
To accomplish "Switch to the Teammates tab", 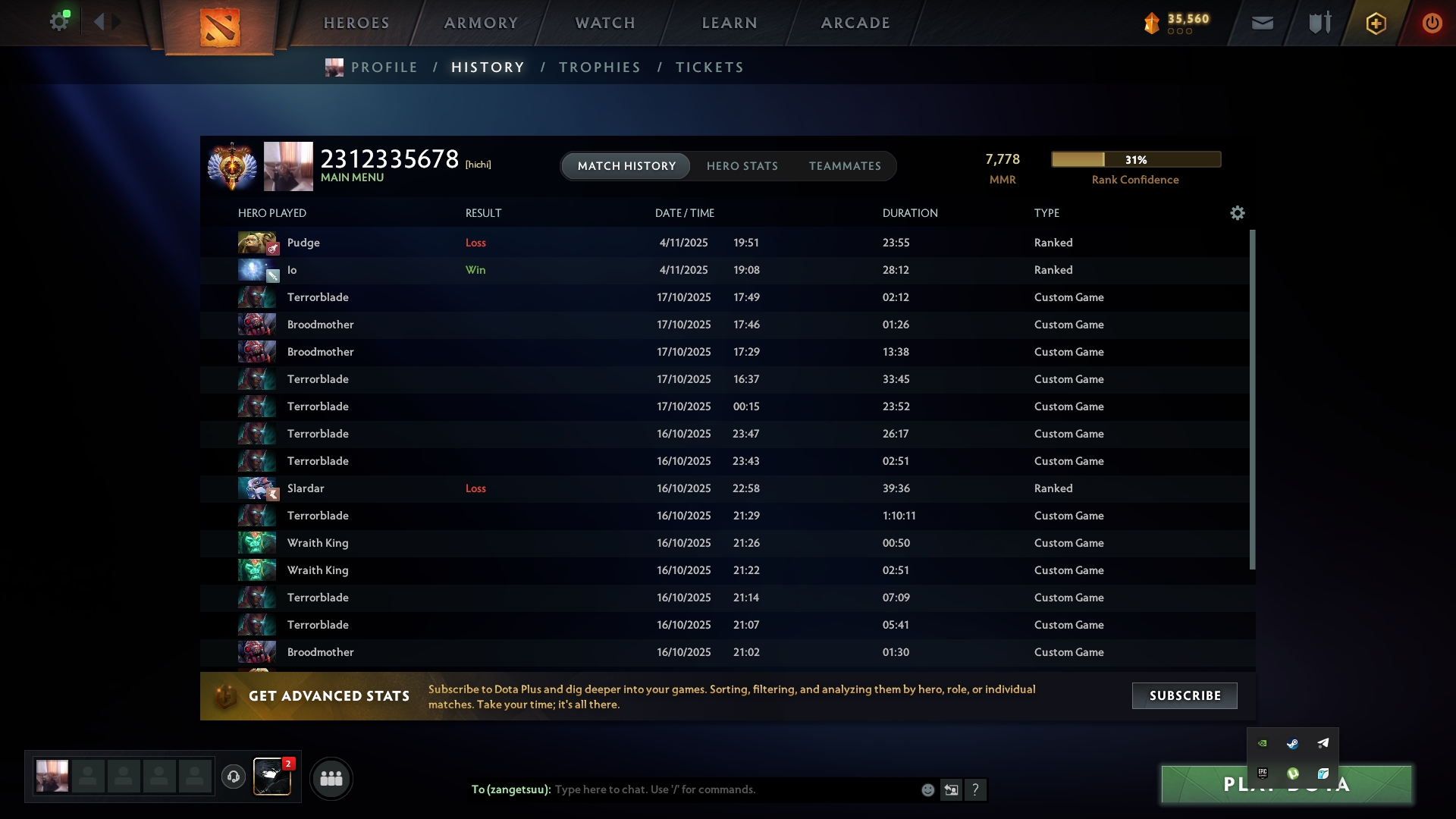I will click(x=845, y=166).
